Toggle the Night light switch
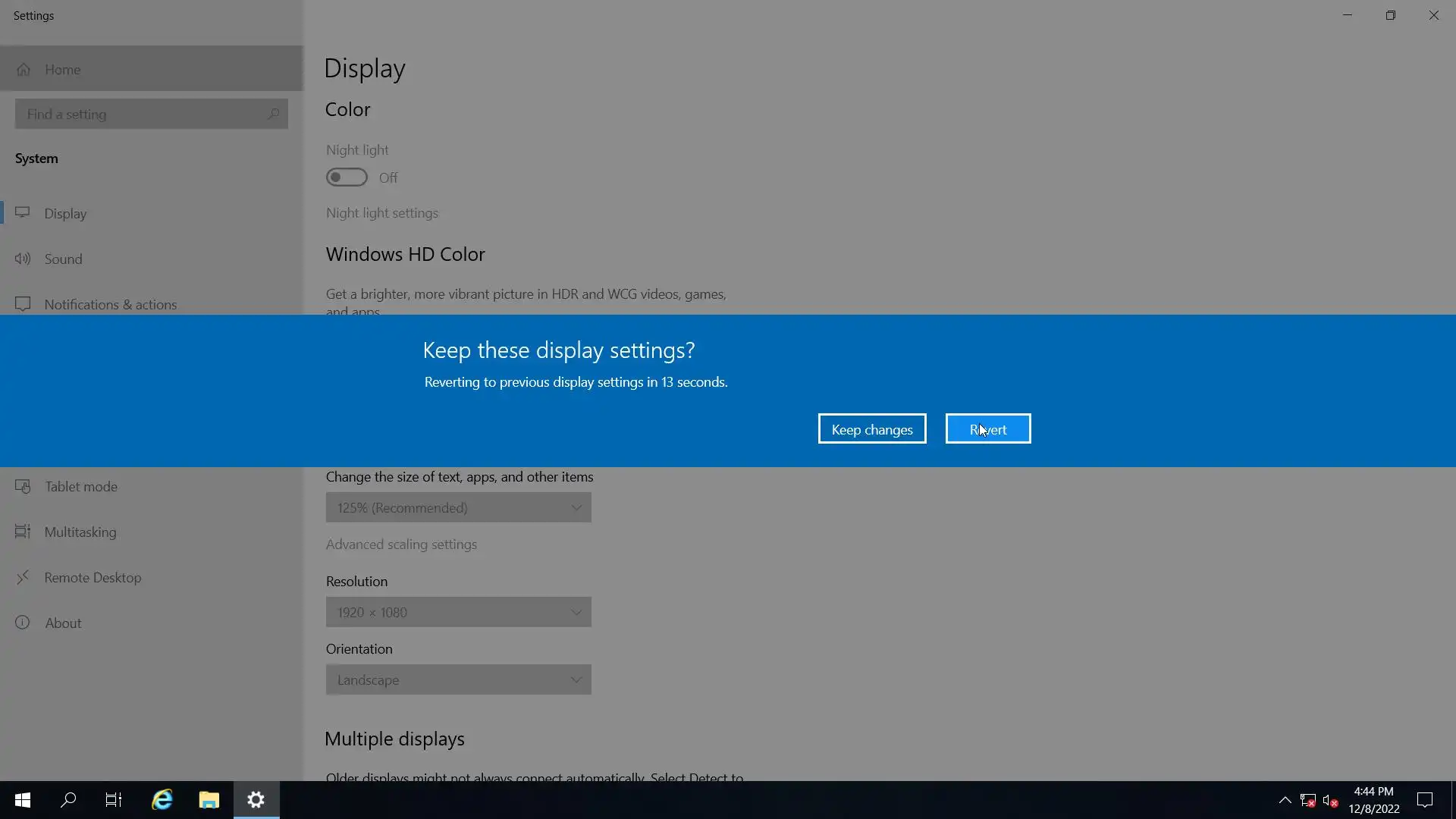The image size is (1456, 819). pos(347,177)
